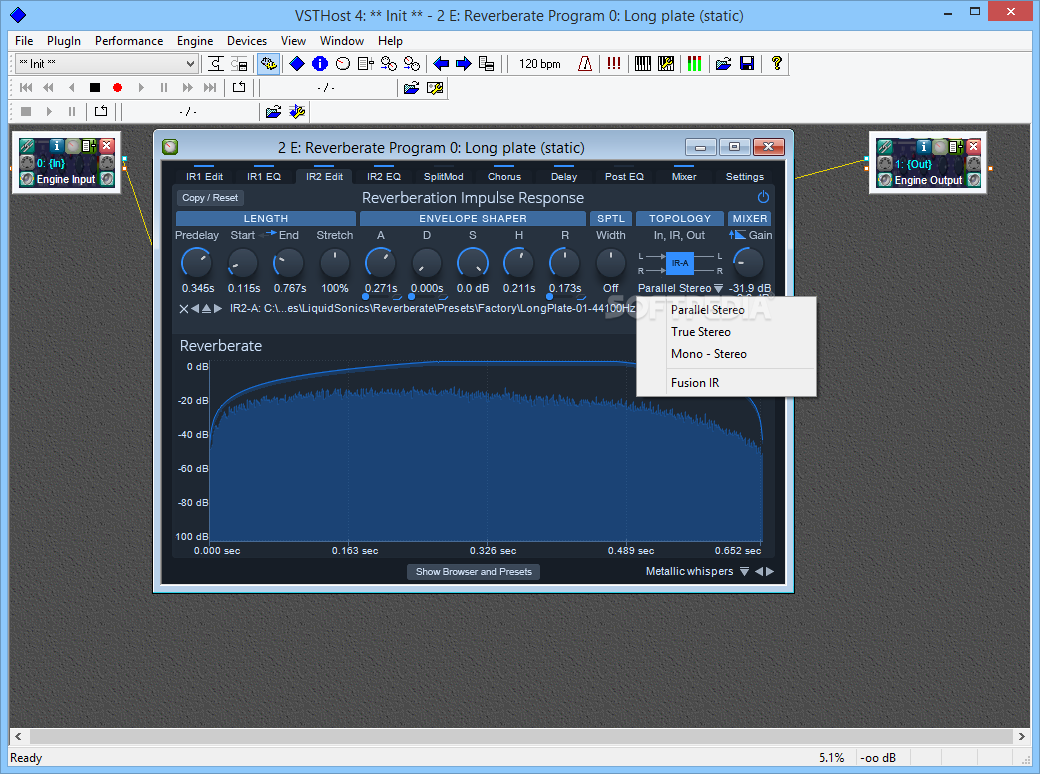The image size is (1040, 774).
Task: Click right arrow of horizontal scrollbar
Action: click(1021, 736)
